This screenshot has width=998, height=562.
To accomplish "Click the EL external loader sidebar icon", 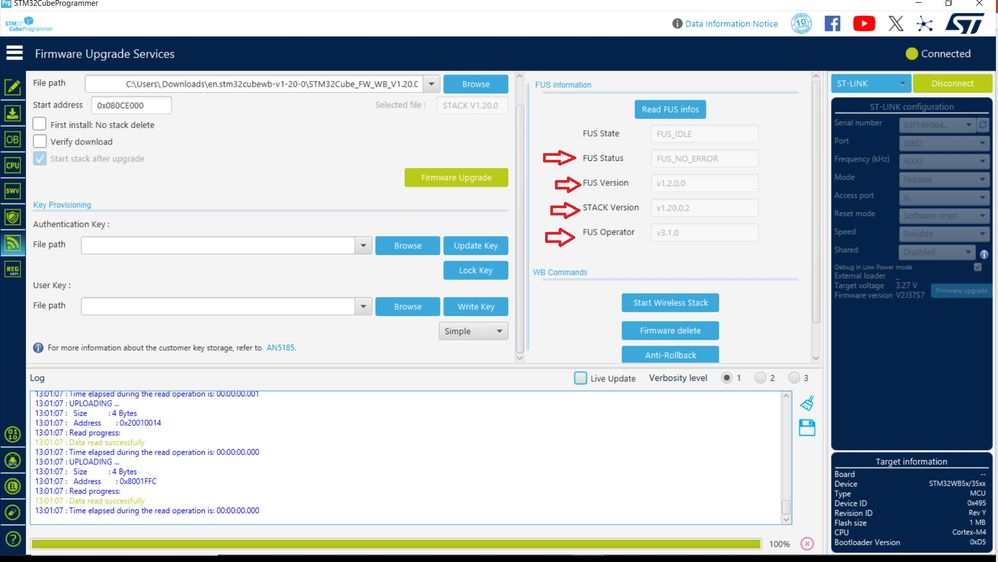I will tap(13, 487).
